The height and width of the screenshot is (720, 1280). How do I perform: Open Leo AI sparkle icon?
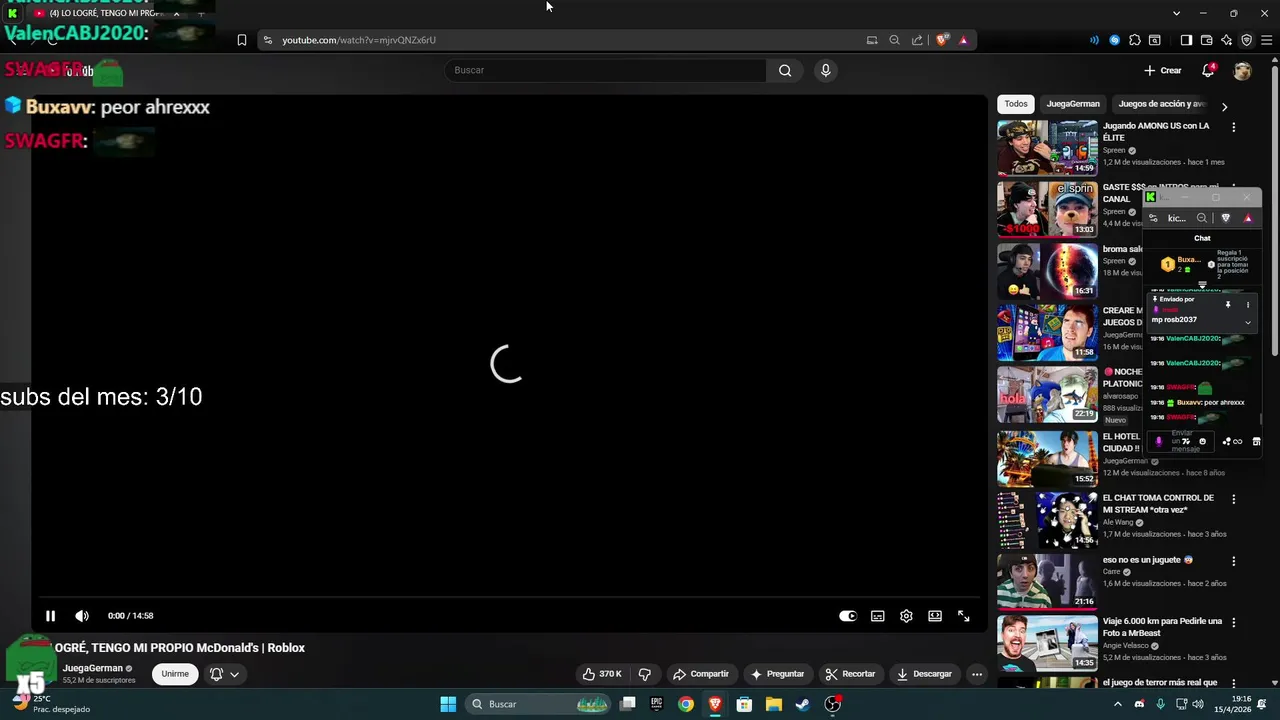pos(1226,40)
